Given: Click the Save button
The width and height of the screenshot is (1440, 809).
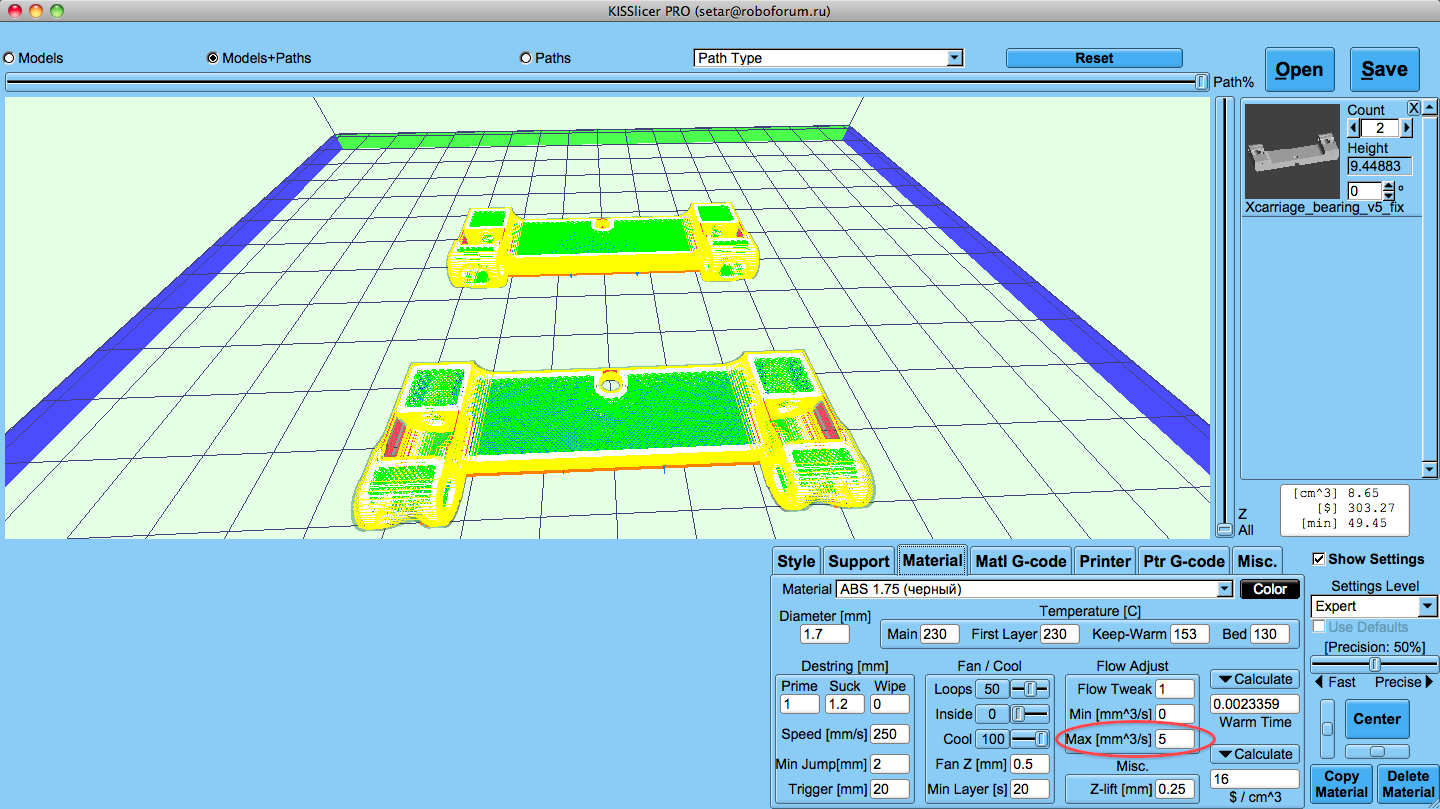Looking at the screenshot, I should 1384,70.
